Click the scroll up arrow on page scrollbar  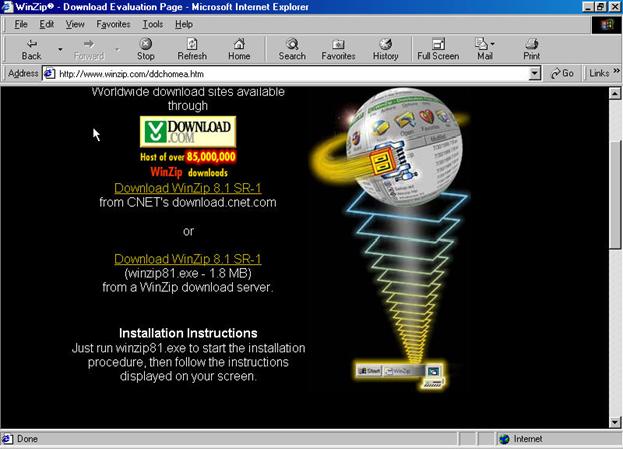[615, 94]
